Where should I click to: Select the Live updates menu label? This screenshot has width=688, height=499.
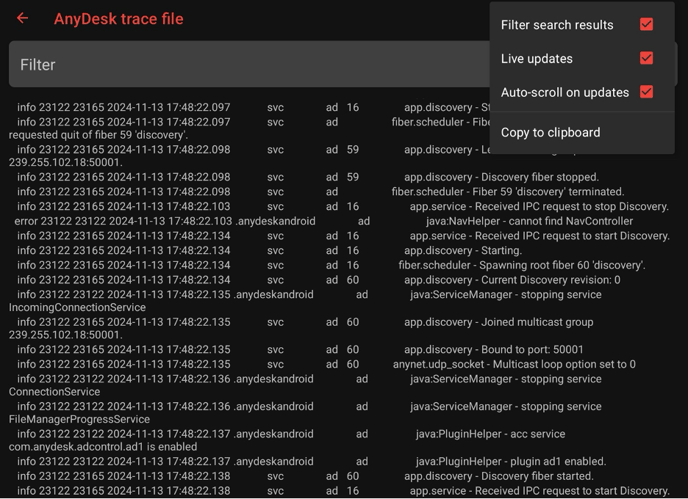(537, 59)
